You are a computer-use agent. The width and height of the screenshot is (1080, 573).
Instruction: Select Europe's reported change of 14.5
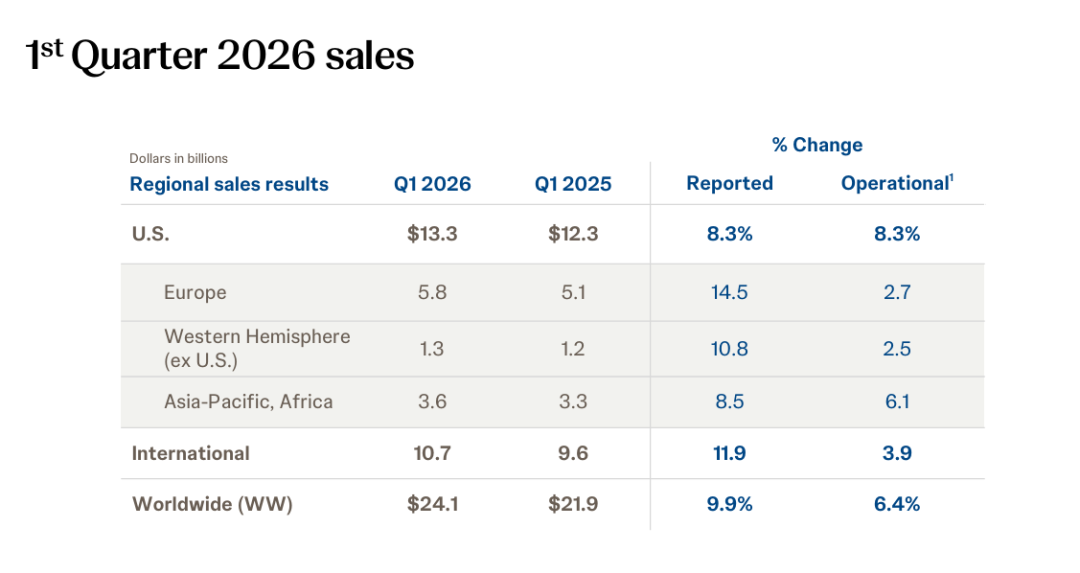tap(730, 292)
